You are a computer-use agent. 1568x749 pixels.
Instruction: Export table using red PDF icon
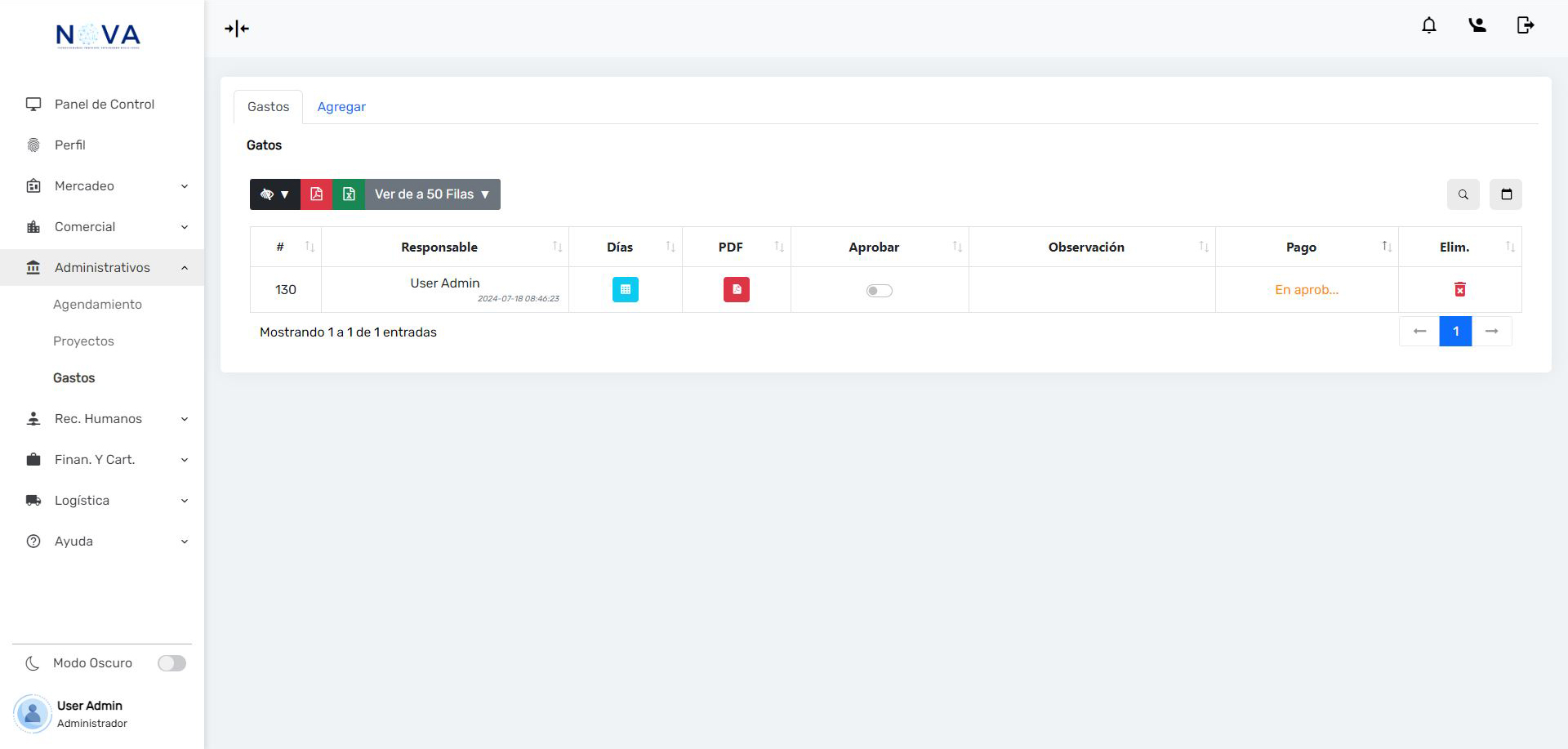[x=316, y=194]
